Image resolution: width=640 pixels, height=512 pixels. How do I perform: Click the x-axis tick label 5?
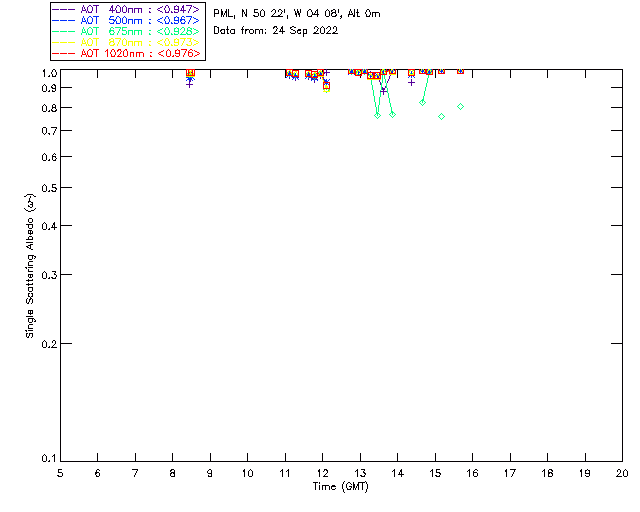point(60,473)
